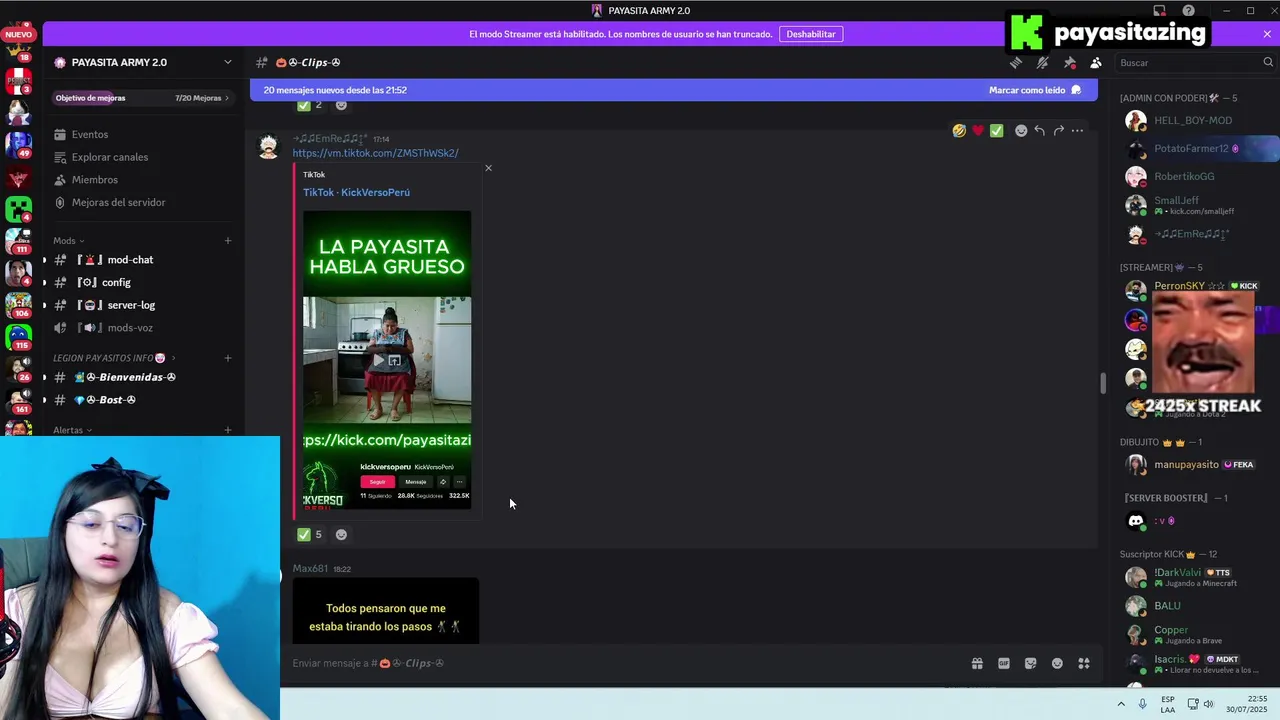This screenshot has height=720, width=1280.
Task: Toggle the check mark reaction with 5
Action: (310, 535)
